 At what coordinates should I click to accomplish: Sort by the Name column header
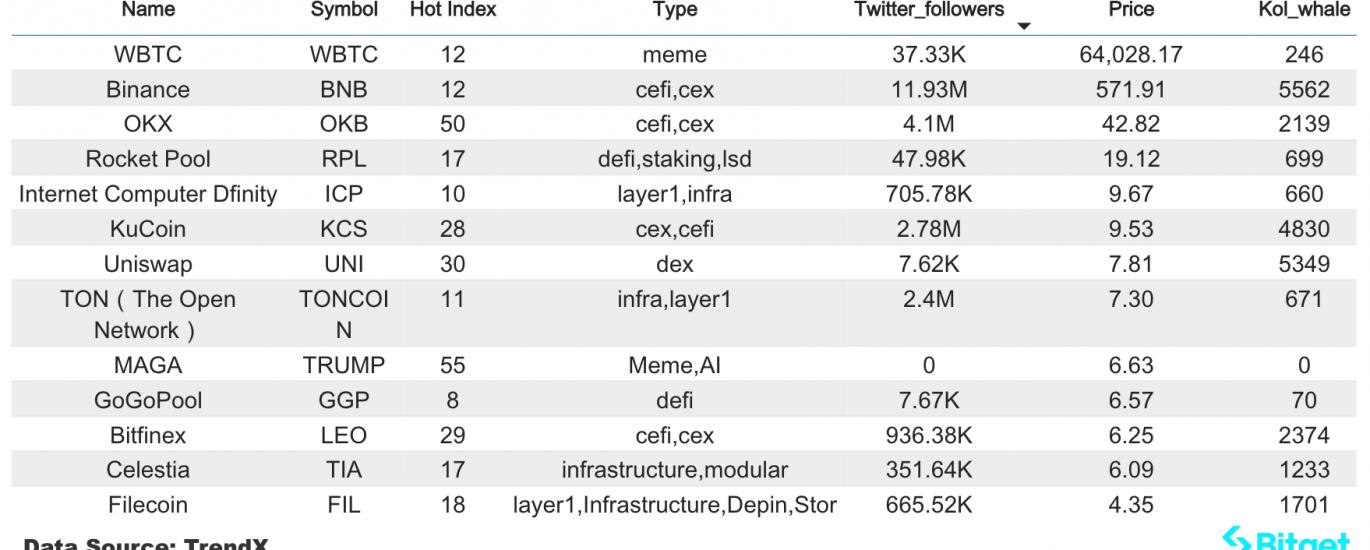(x=148, y=10)
